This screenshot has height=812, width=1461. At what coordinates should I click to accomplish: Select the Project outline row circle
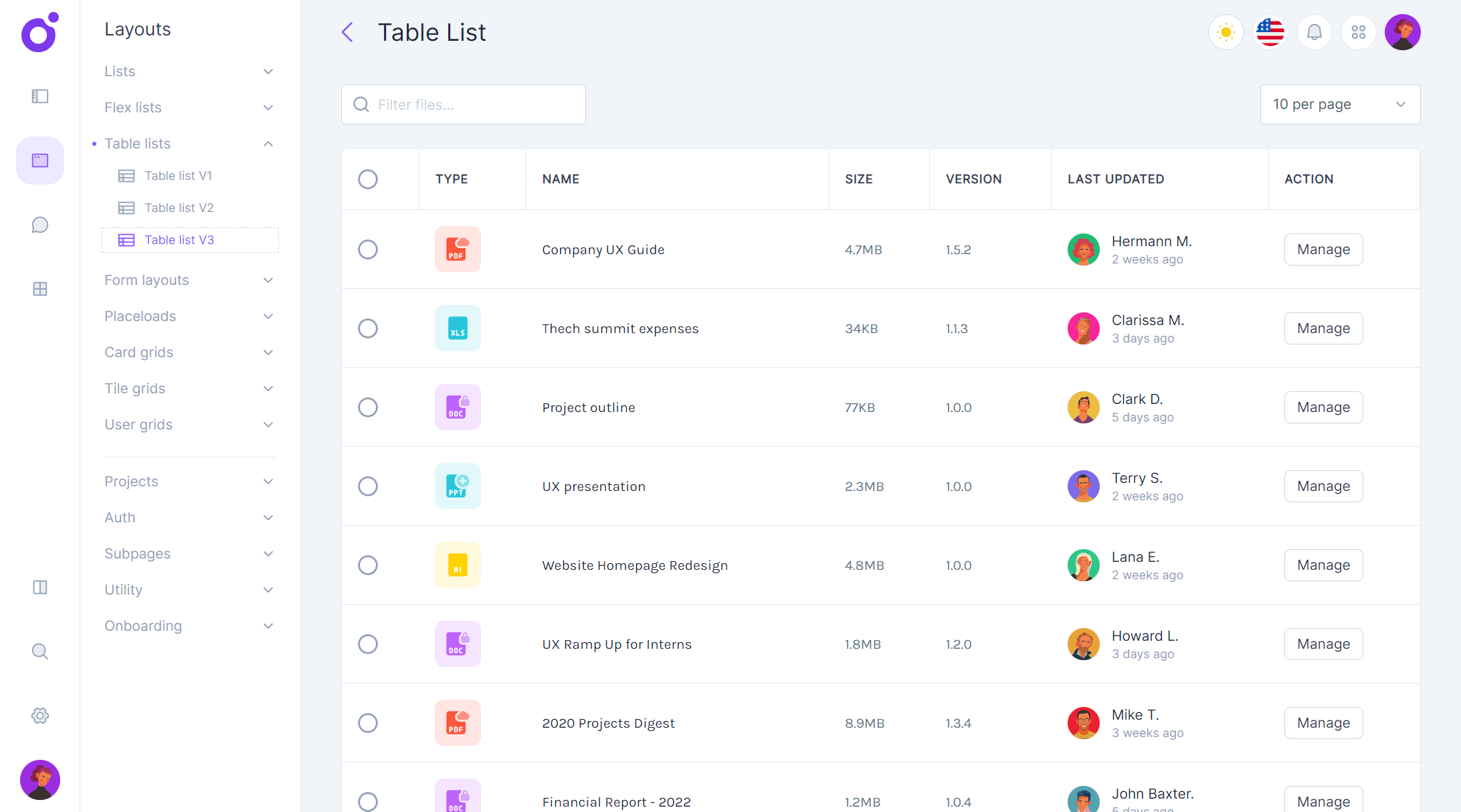coord(368,407)
